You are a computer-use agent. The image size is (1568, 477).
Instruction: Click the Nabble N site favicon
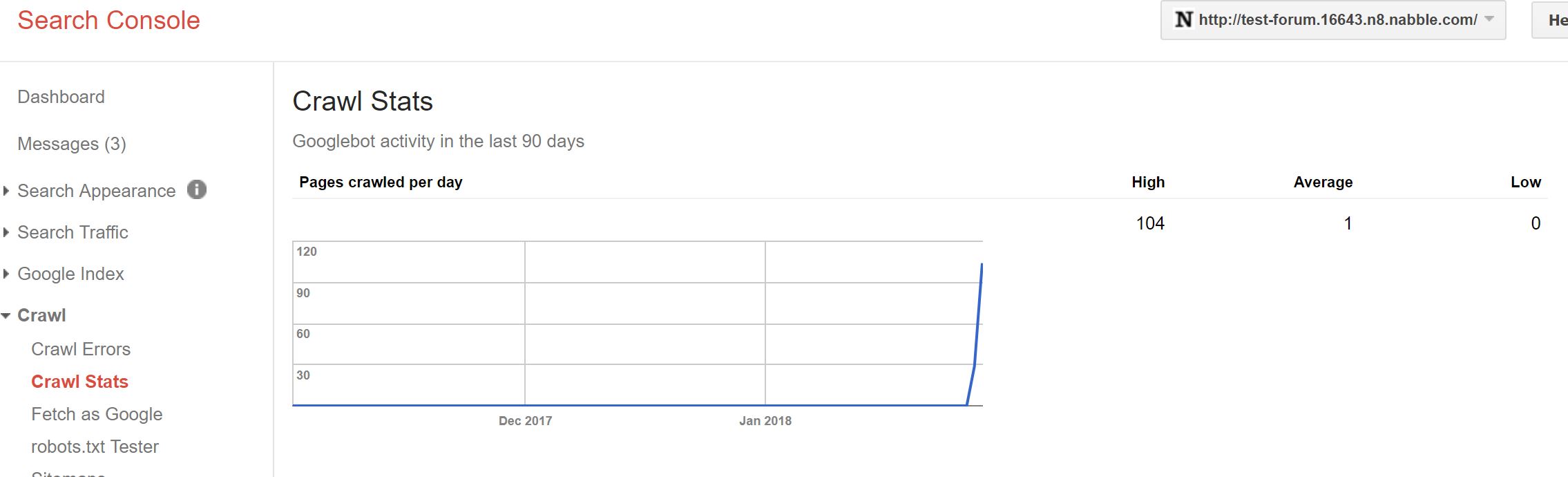click(x=1184, y=20)
